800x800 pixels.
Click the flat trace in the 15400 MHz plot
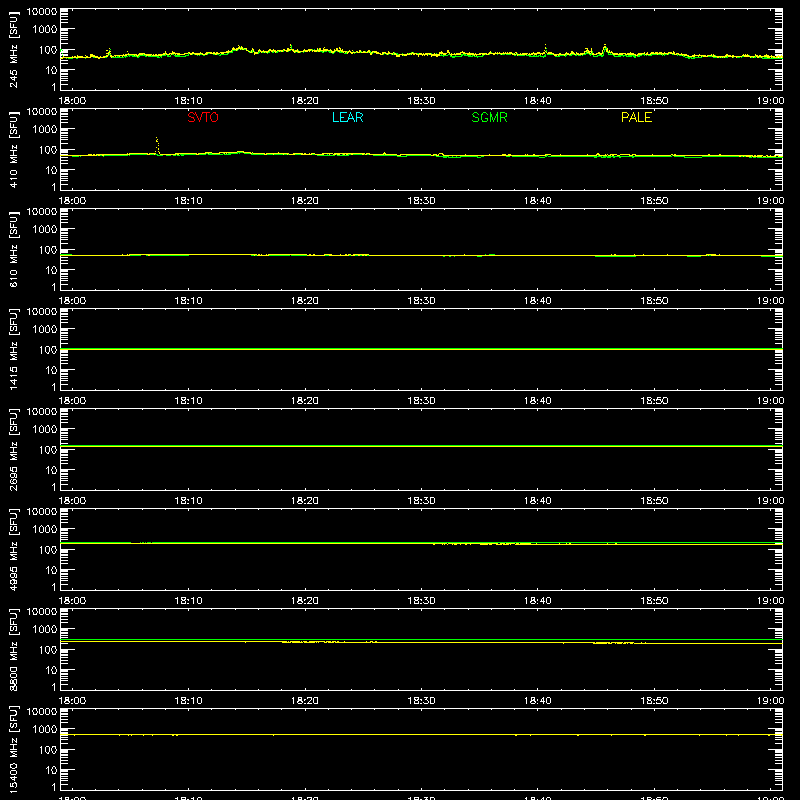point(421,735)
